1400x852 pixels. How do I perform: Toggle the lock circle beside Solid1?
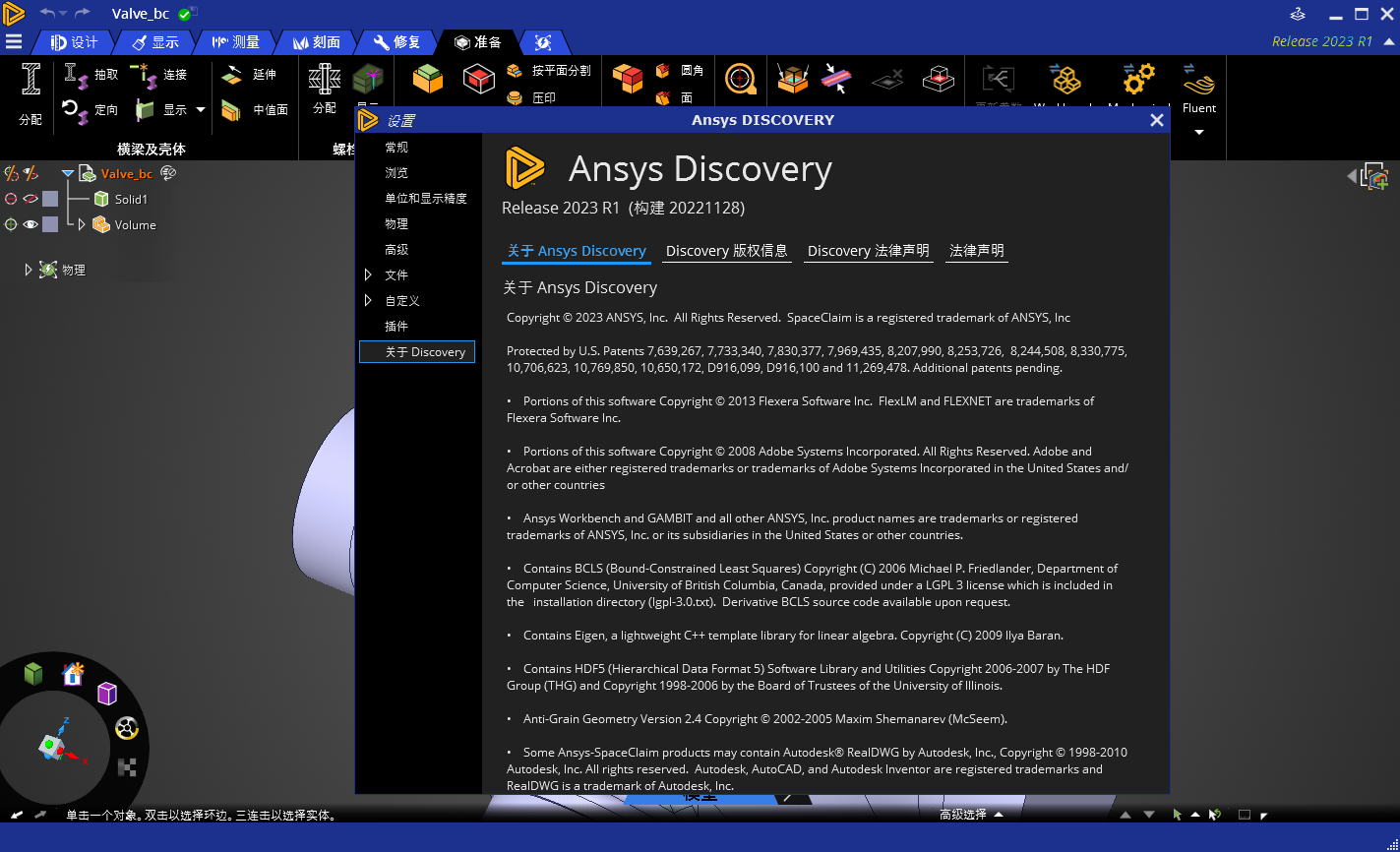point(11,199)
